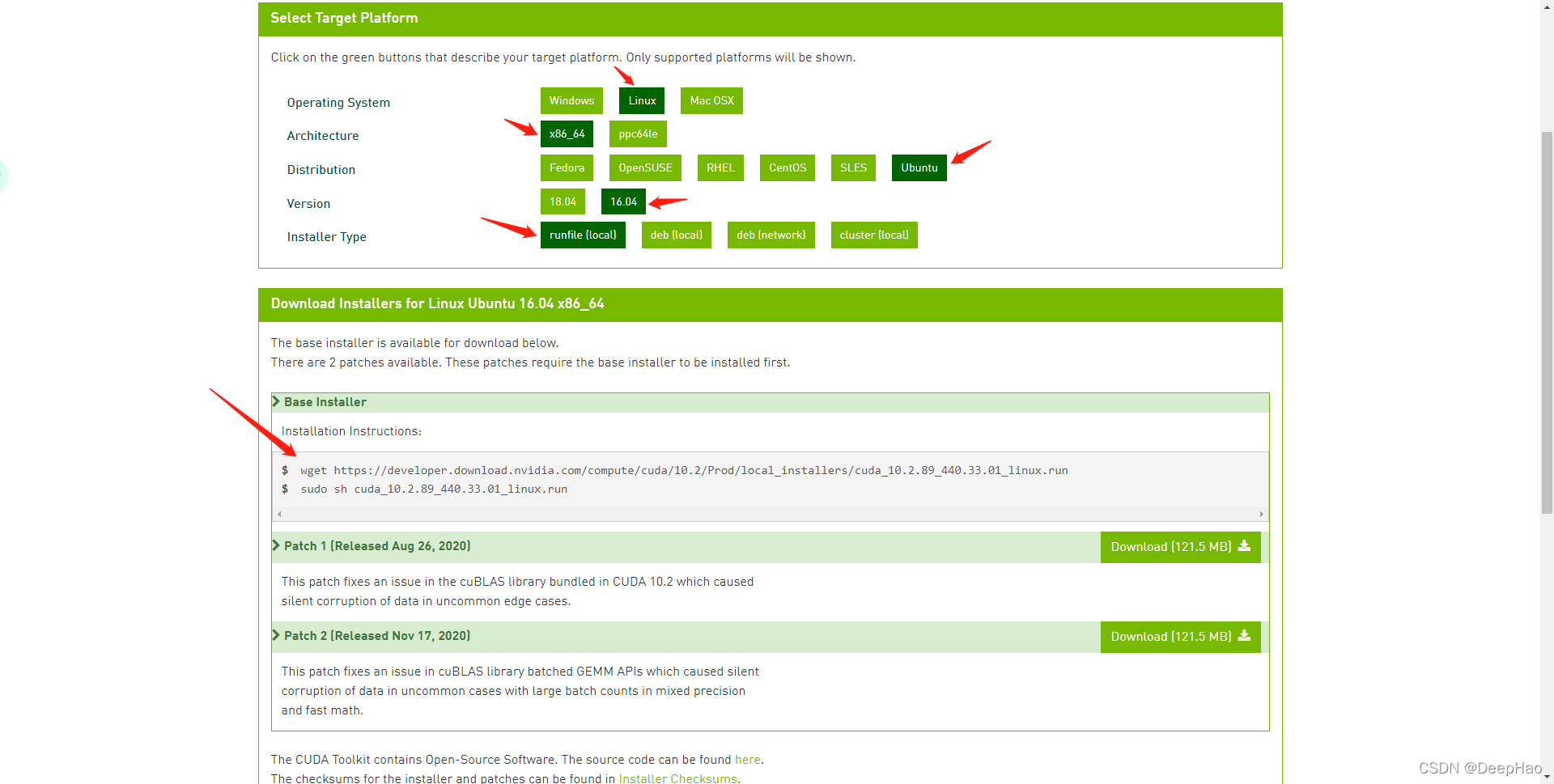The height and width of the screenshot is (784, 1554).
Task: Select x86_64 architecture
Action: (567, 134)
